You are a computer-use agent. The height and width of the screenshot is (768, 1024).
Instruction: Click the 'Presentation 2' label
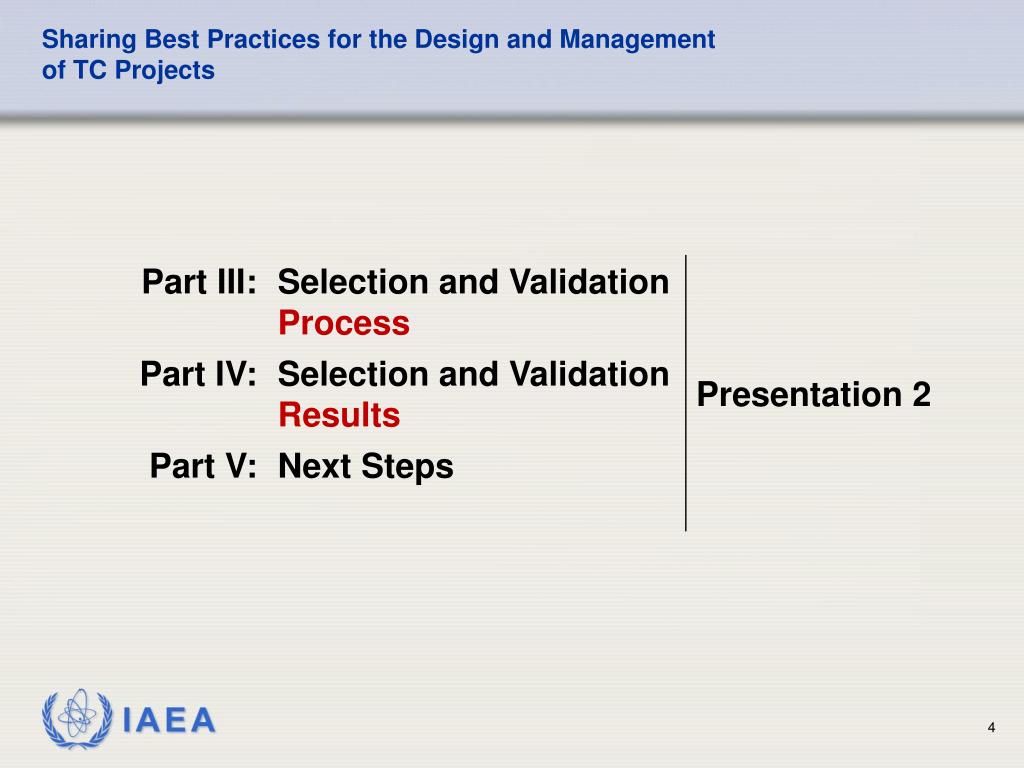(x=814, y=394)
